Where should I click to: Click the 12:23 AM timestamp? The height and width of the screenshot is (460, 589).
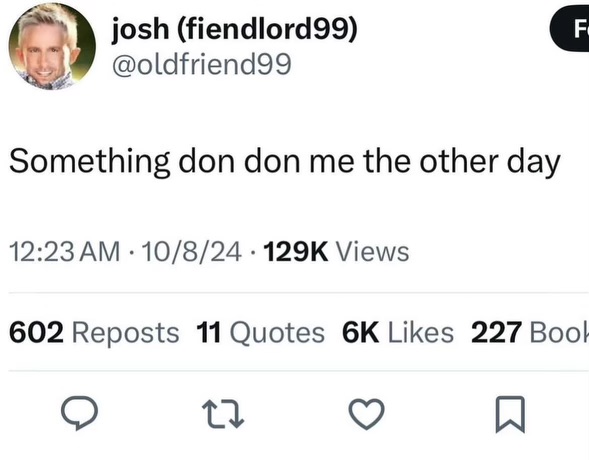coord(64,252)
